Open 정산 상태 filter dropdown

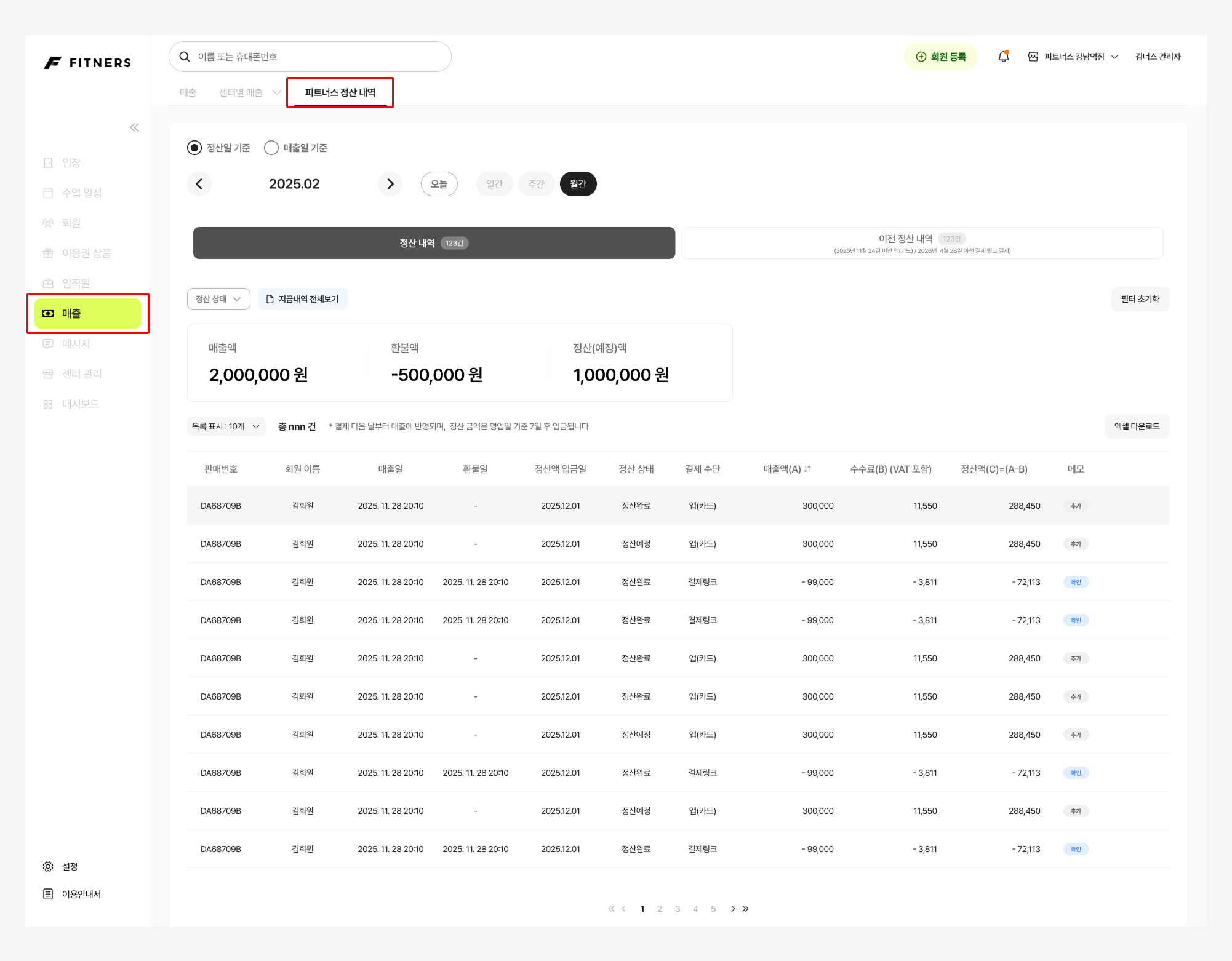pos(218,299)
